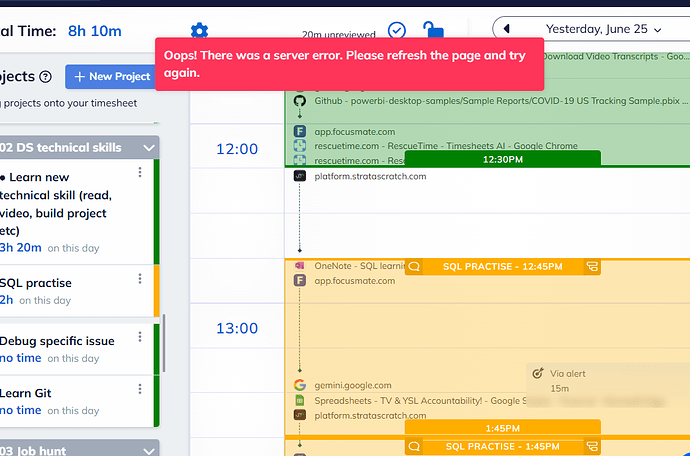Open the Yesterday, June 25 date dropdown

603,29
